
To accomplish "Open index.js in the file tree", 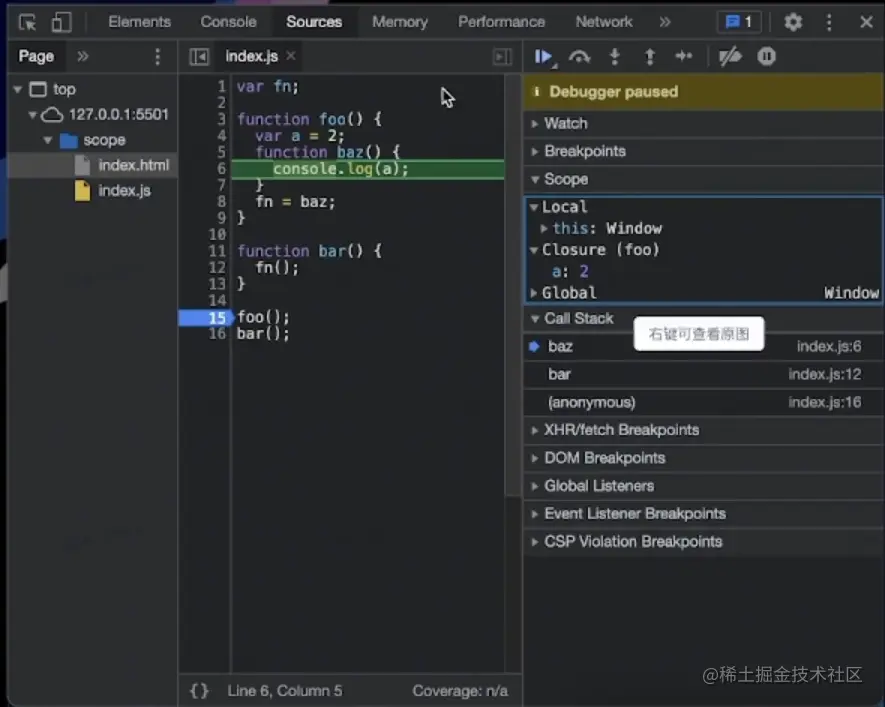I will 124,191.
